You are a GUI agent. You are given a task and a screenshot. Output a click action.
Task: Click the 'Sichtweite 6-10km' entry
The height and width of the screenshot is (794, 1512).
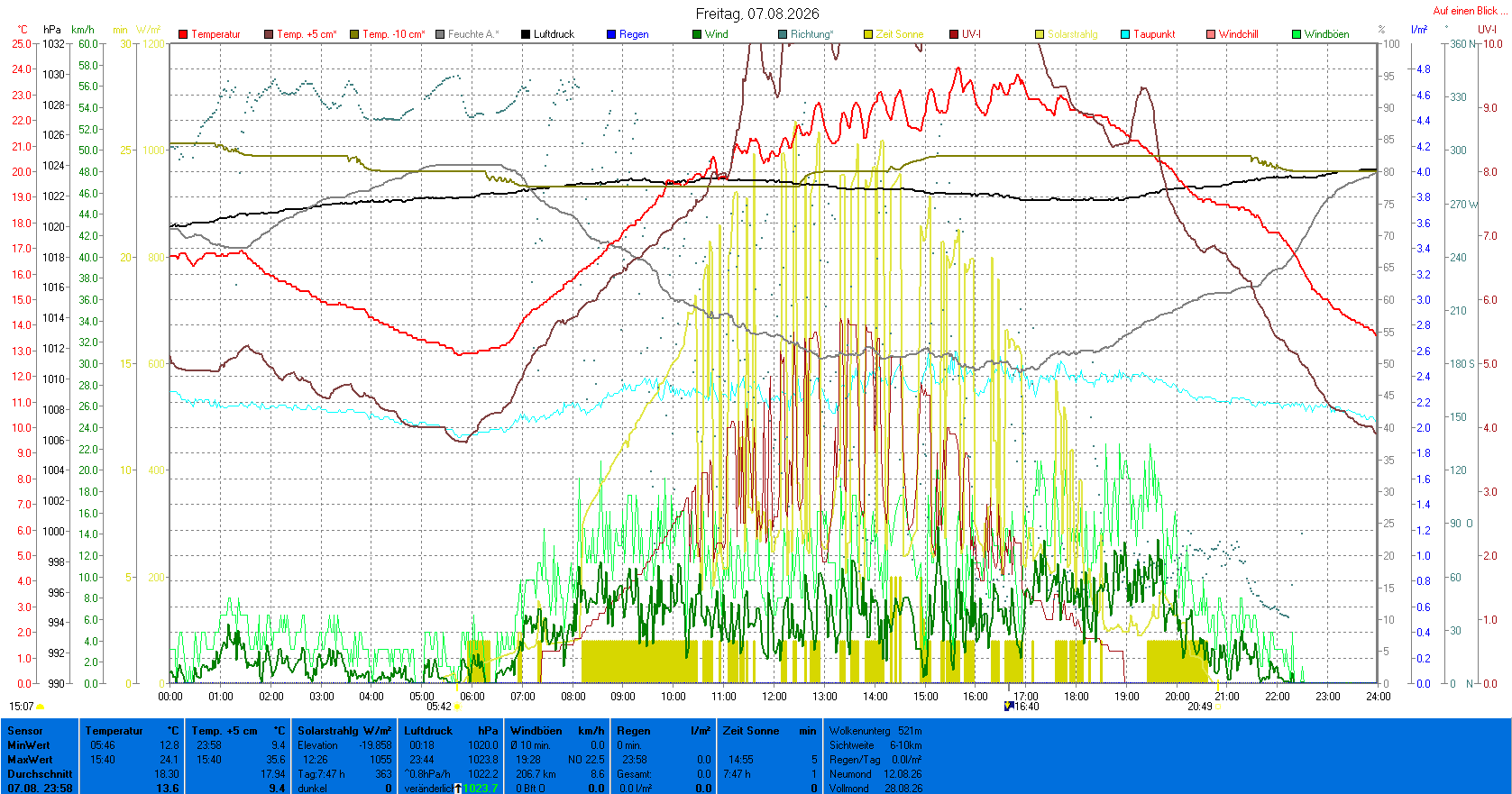coord(875,745)
